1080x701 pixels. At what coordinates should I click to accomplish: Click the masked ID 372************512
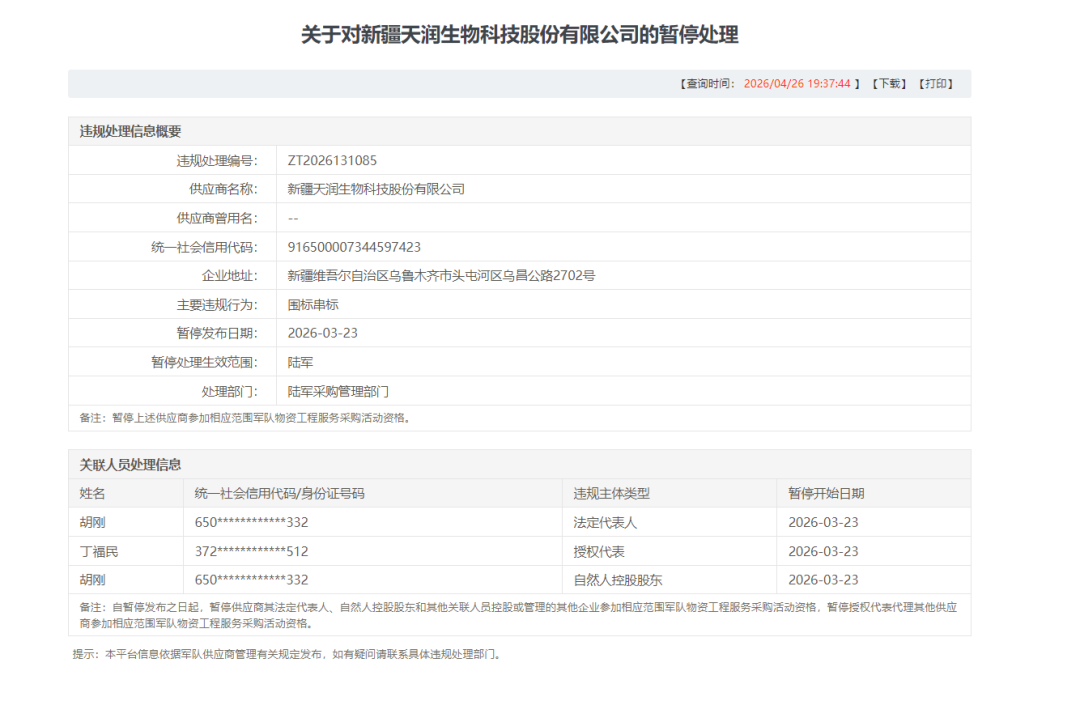(252, 551)
